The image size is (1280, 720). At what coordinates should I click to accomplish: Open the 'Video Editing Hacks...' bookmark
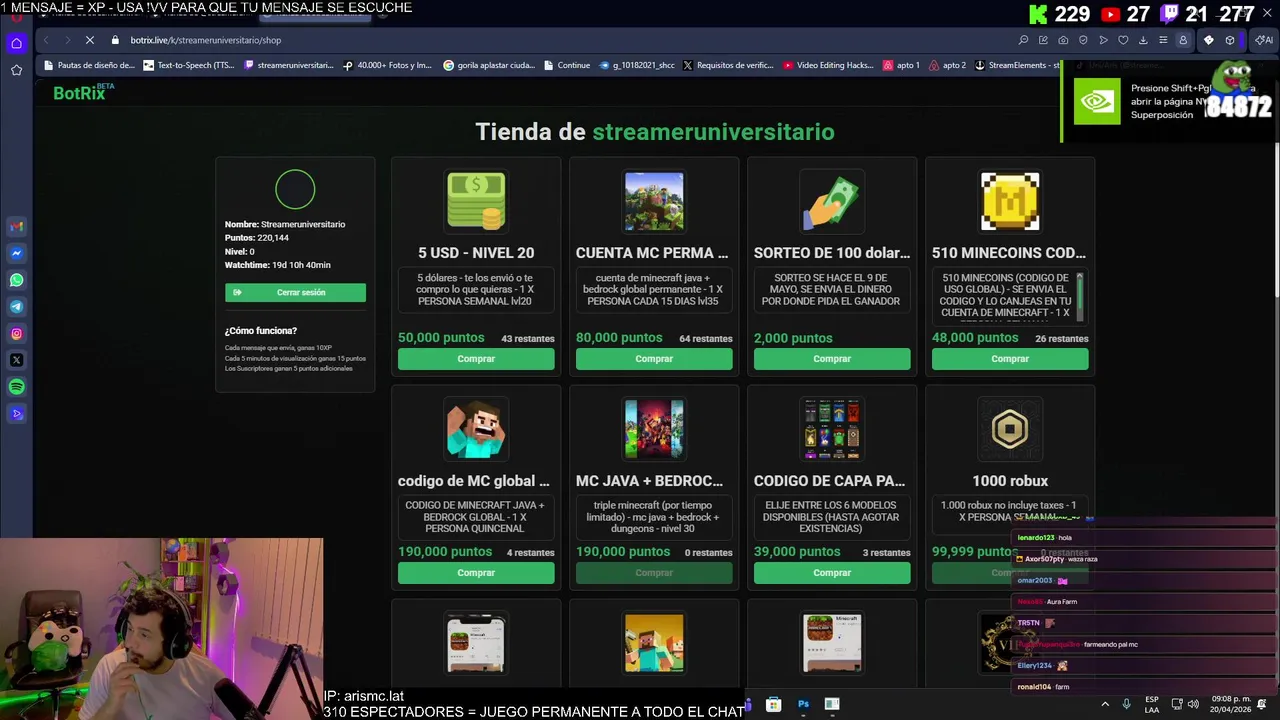828,65
